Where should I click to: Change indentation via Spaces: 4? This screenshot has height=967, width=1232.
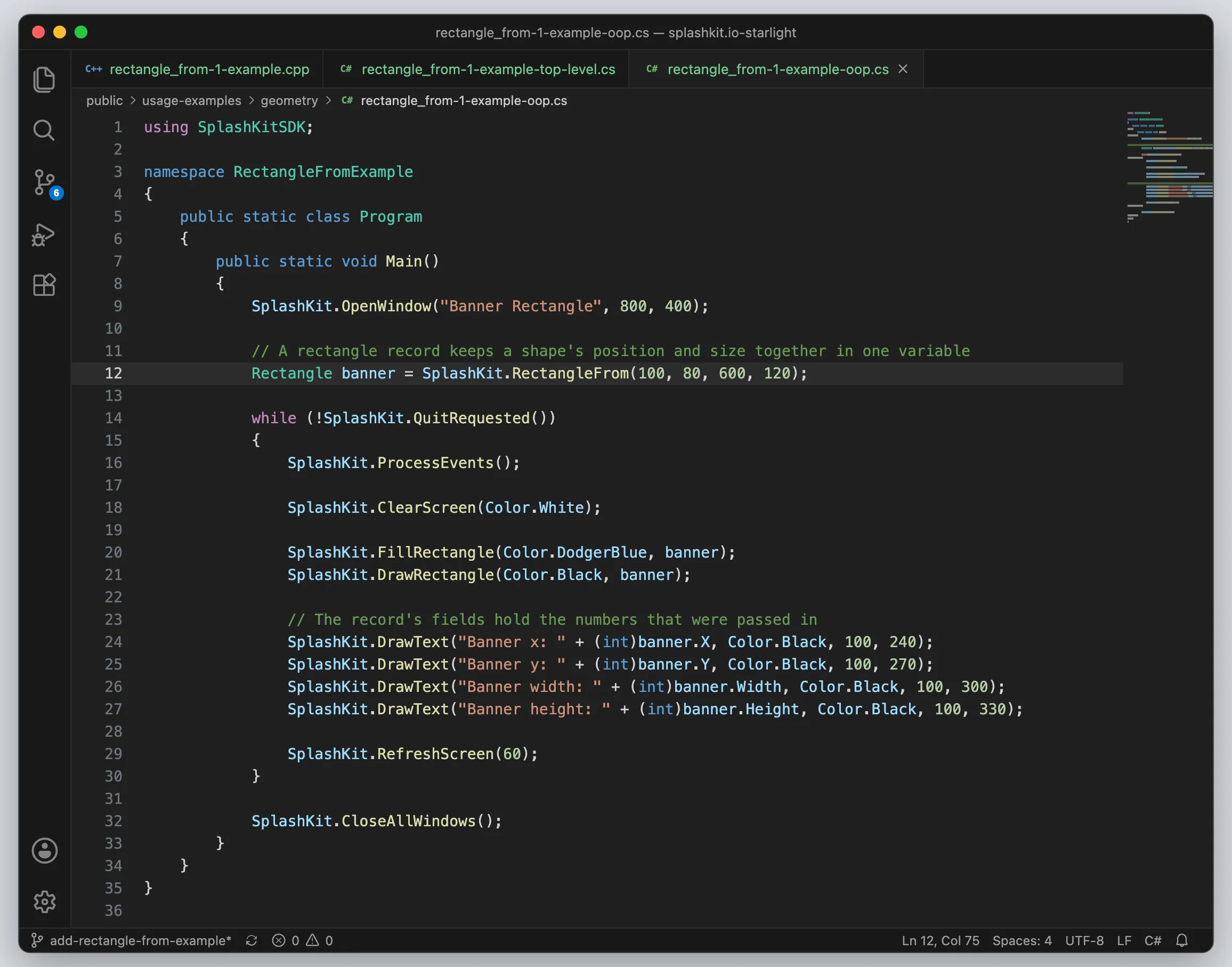tap(1022, 940)
